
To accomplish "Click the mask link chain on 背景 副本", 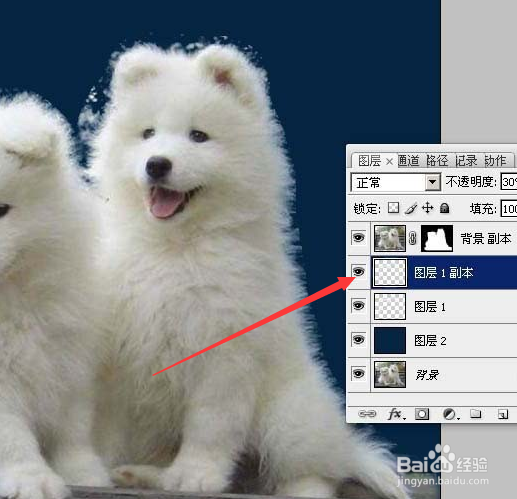I will coord(413,238).
